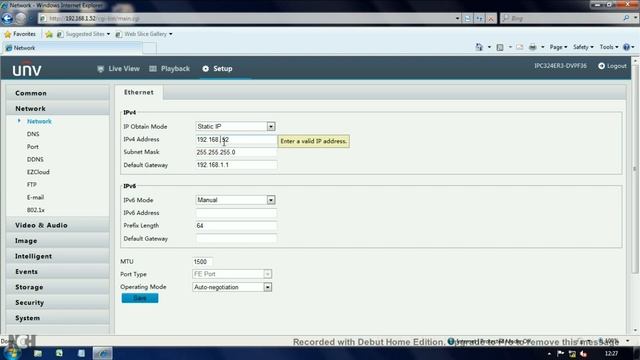Expand the Security section
The image size is (640, 360).
point(58,303)
